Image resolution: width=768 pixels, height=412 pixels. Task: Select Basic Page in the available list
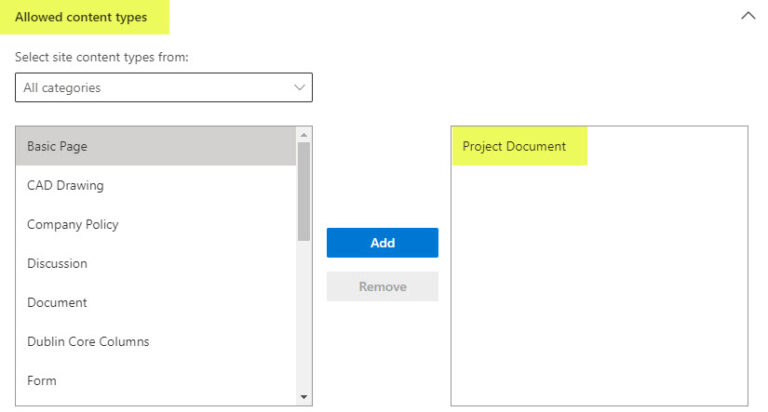[156, 146]
